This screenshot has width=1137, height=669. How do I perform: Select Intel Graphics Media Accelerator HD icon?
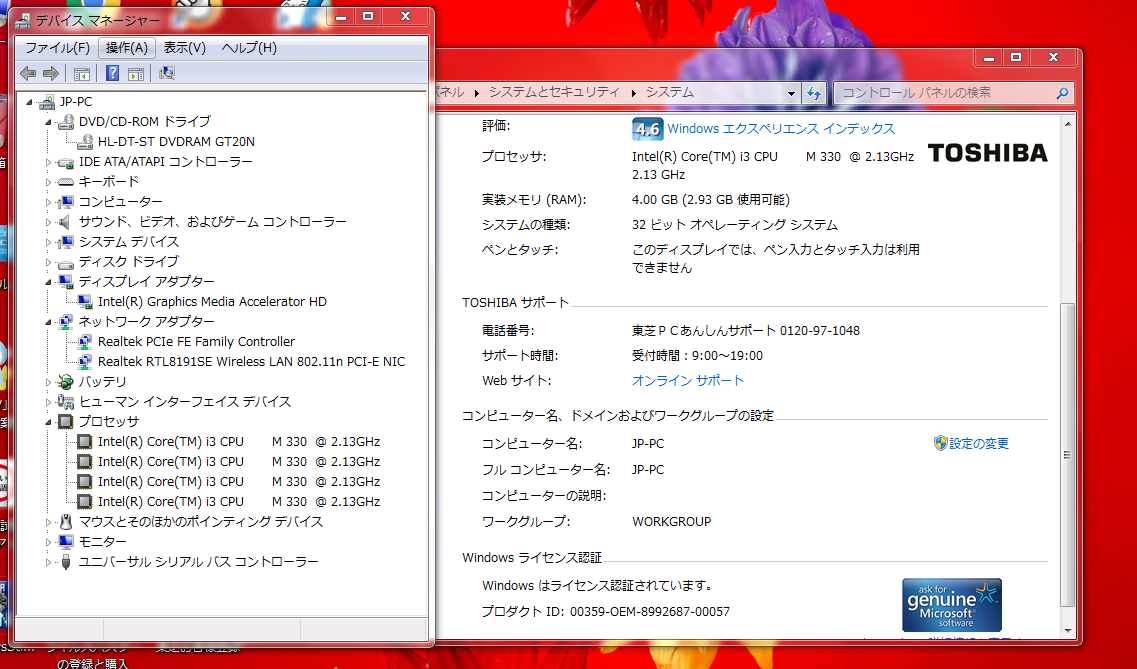[x=85, y=302]
